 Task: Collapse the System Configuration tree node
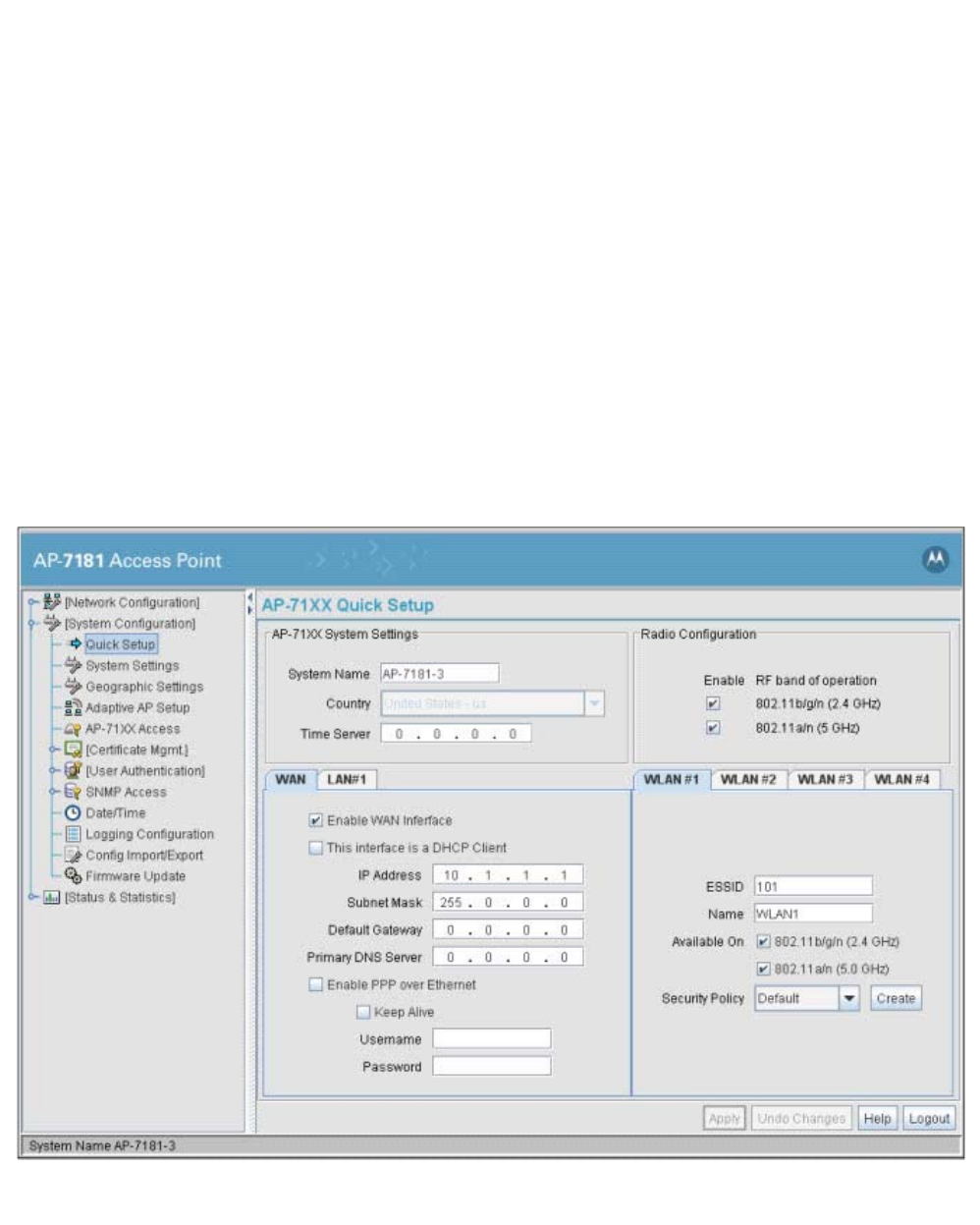[x=33, y=623]
